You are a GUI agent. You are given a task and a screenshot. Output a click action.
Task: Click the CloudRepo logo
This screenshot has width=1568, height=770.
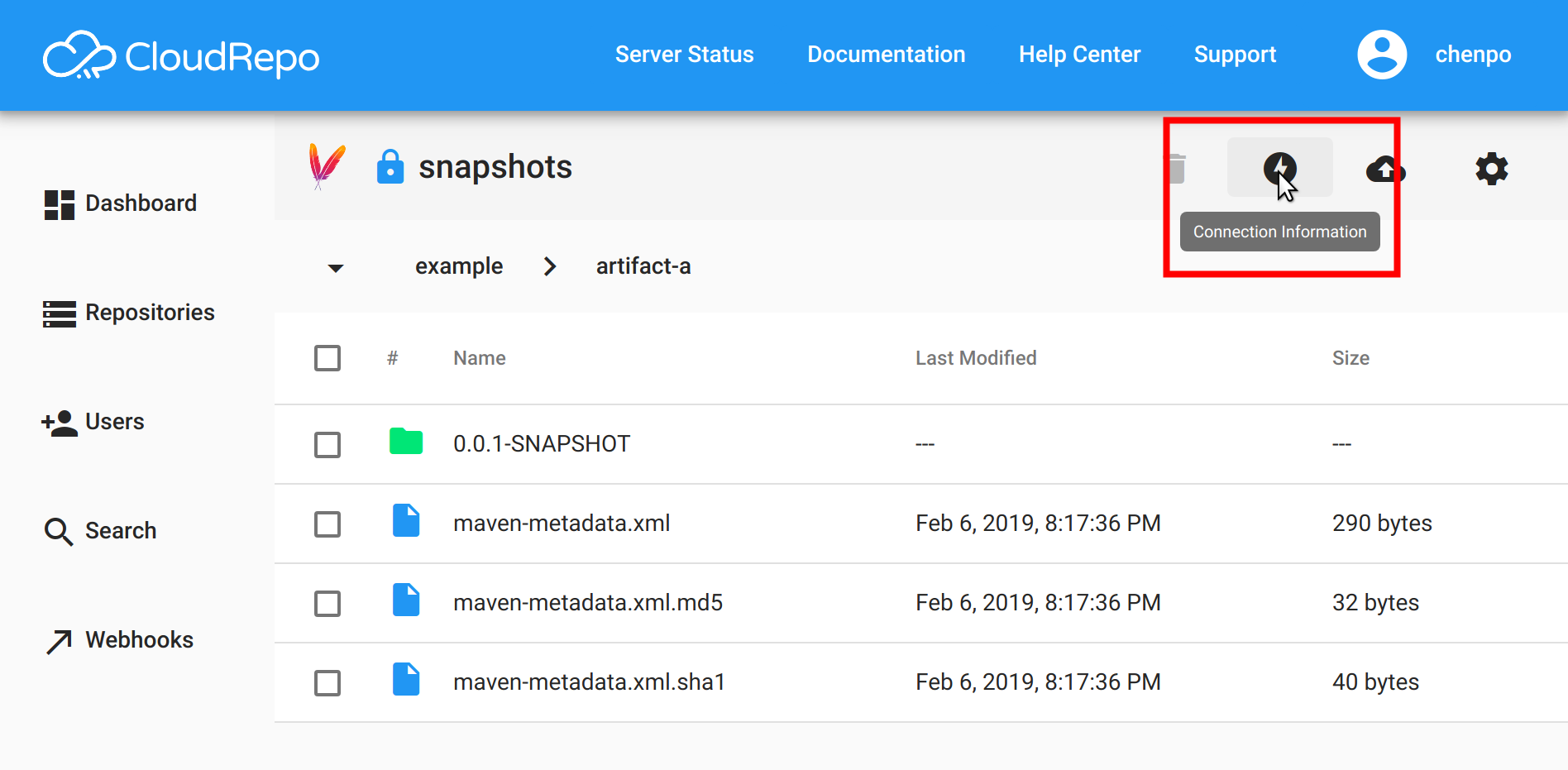tap(181, 55)
